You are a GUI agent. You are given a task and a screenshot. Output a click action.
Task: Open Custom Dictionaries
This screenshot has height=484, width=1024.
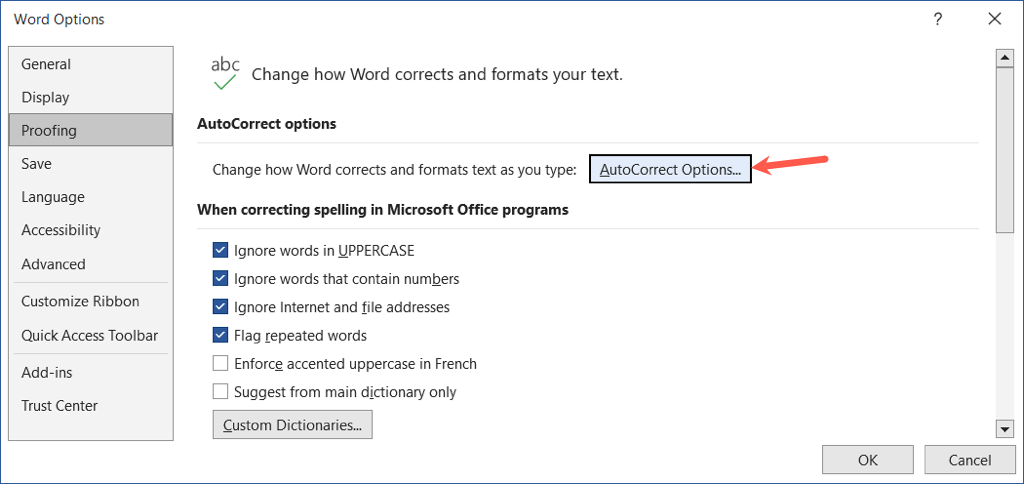293,425
